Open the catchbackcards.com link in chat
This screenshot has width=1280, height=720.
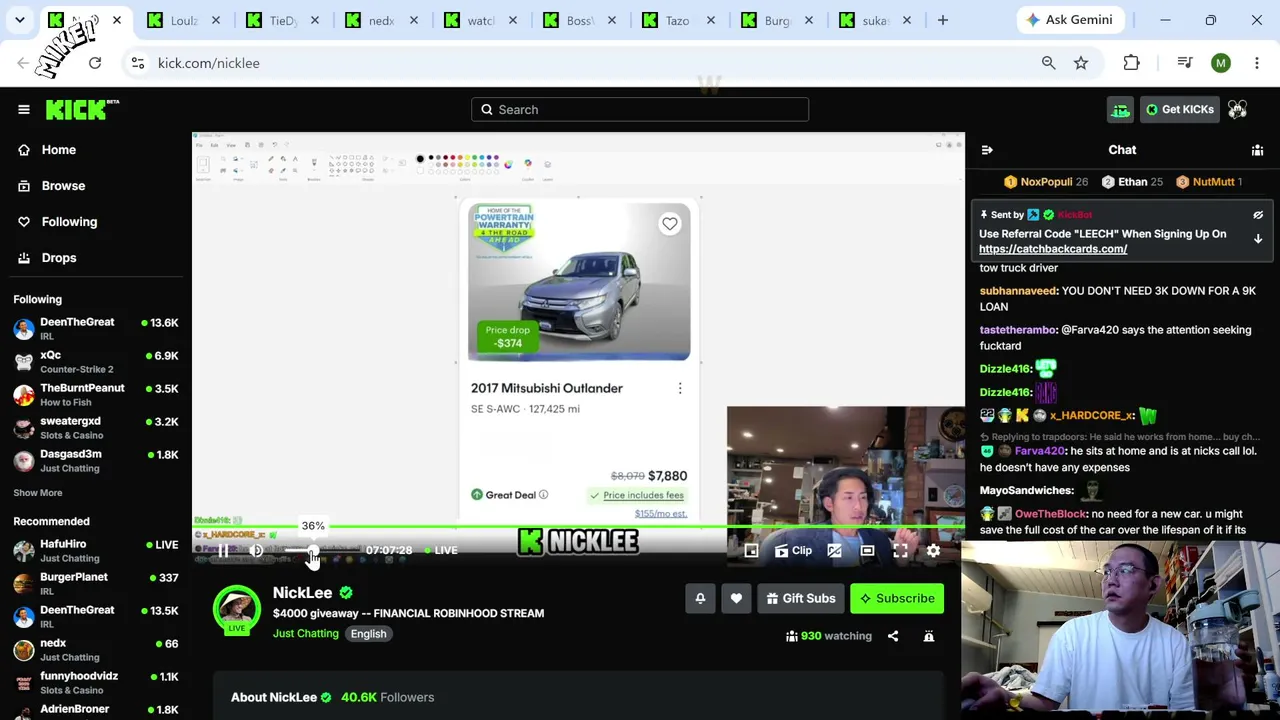click(x=1053, y=249)
